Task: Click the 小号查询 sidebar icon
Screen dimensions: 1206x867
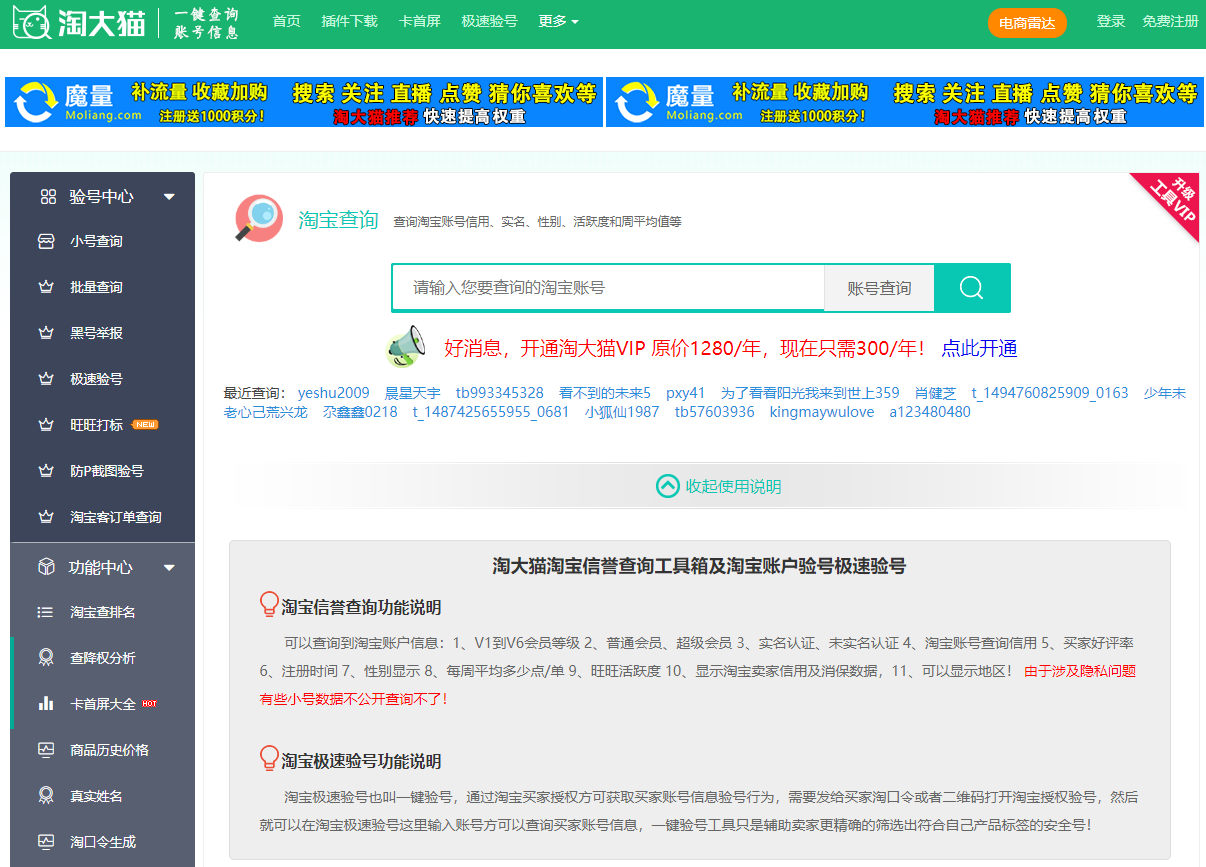Action: tap(45, 241)
